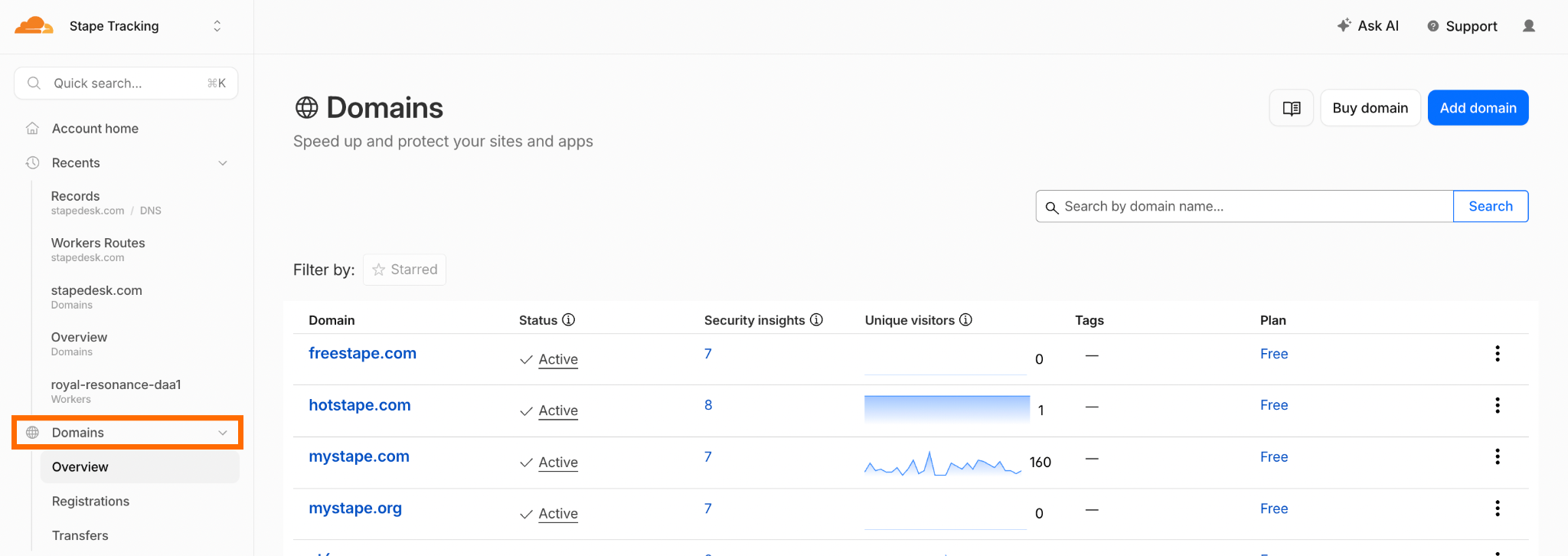The width and height of the screenshot is (1568, 556).
Task: Click Active status for freestape.com
Action: pyautogui.click(x=558, y=359)
